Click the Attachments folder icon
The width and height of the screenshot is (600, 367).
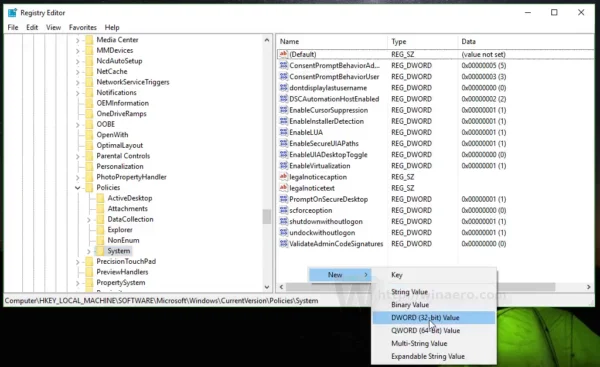tap(100, 209)
